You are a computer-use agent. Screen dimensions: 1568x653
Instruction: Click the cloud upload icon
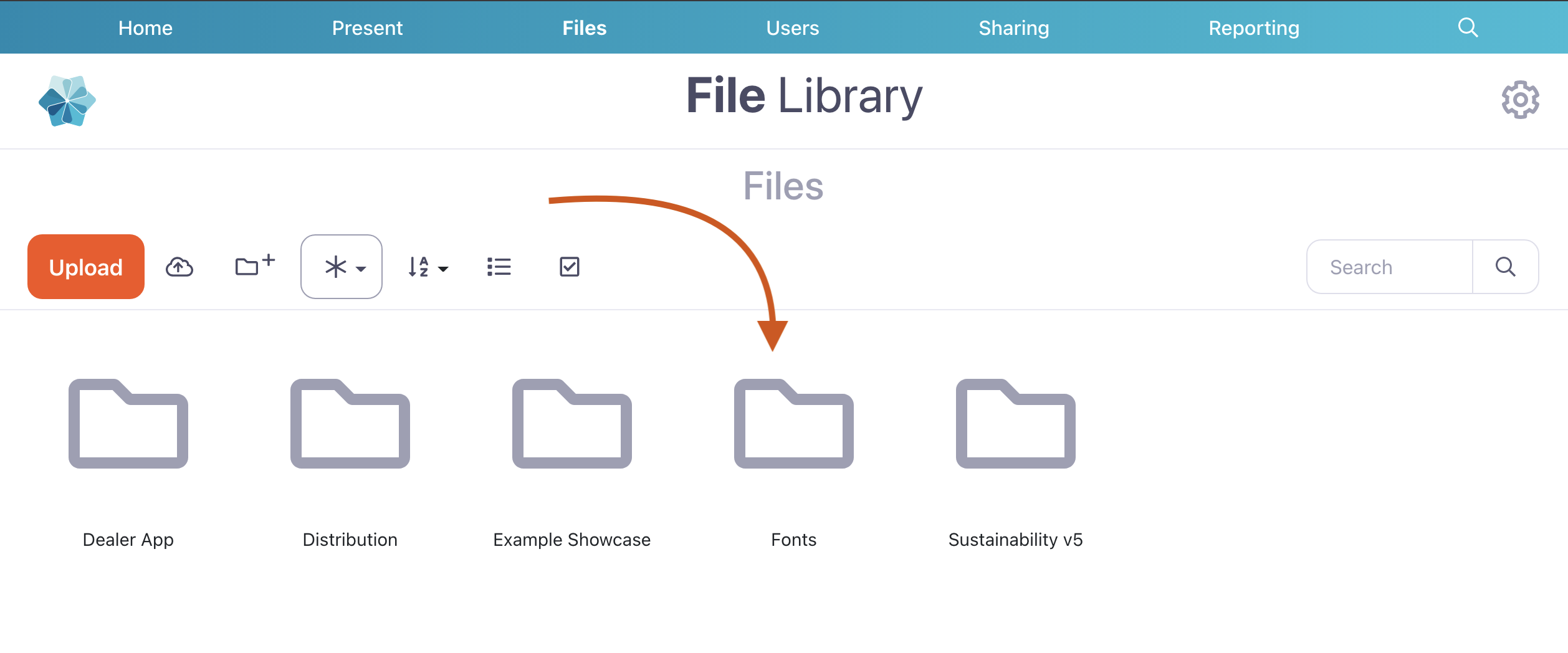coord(179,267)
